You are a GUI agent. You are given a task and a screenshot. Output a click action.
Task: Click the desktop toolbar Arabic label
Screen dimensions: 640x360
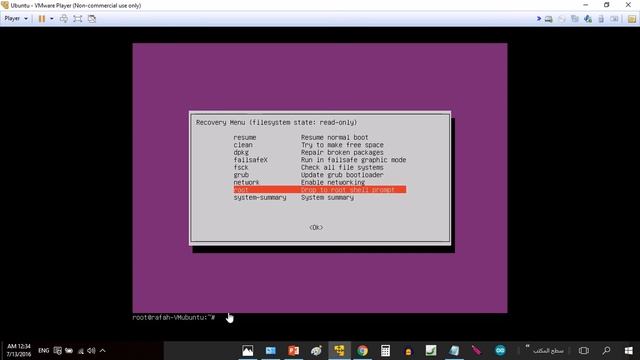point(548,351)
